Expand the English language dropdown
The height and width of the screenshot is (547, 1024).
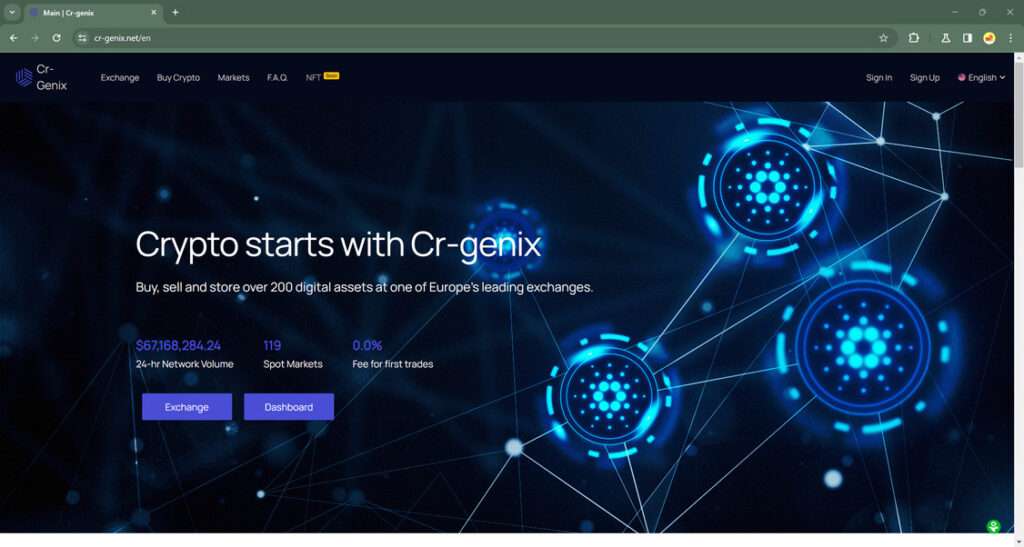[982, 78]
